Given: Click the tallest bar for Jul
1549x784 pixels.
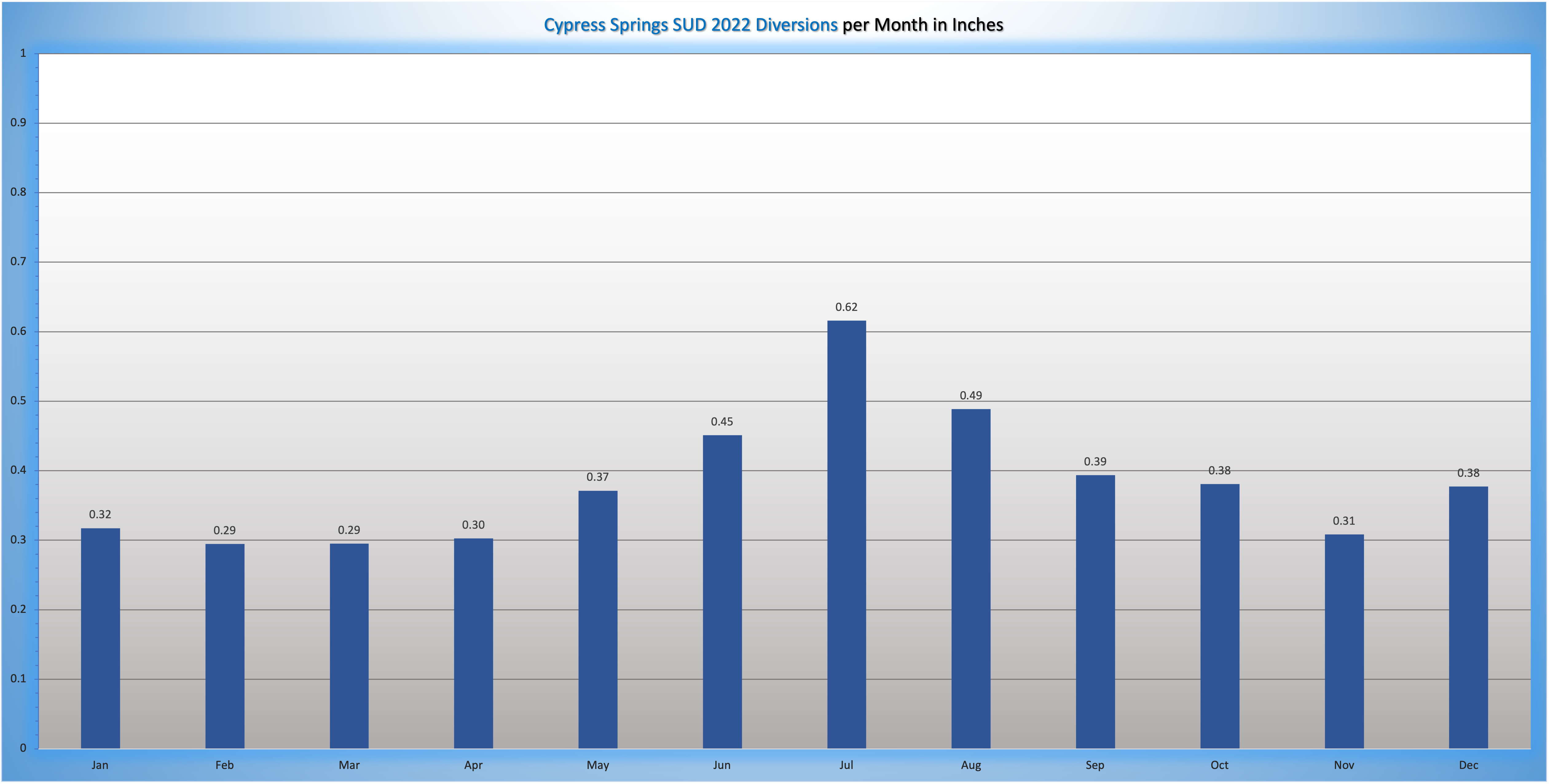Looking at the screenshot, I should pos(847,535).
